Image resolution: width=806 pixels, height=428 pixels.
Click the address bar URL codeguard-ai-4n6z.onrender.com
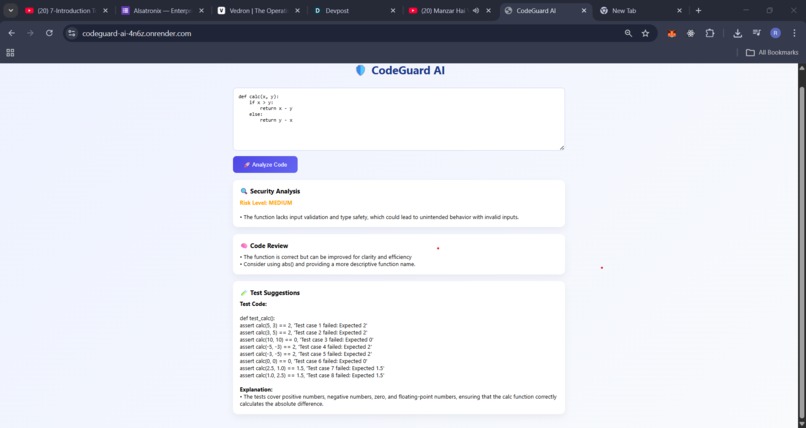[x=137, y=33]
